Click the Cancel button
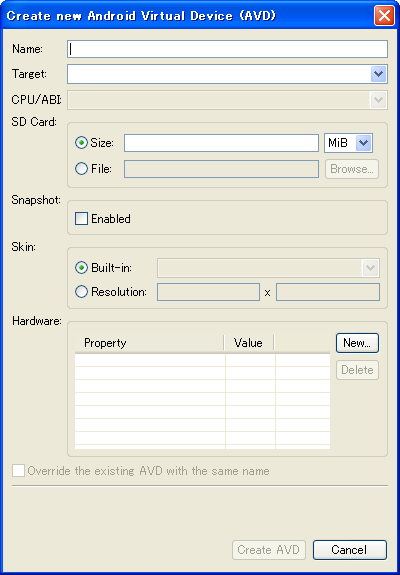Image resolution: width=400 pixels, height=575 pixels. pos(349,550)
